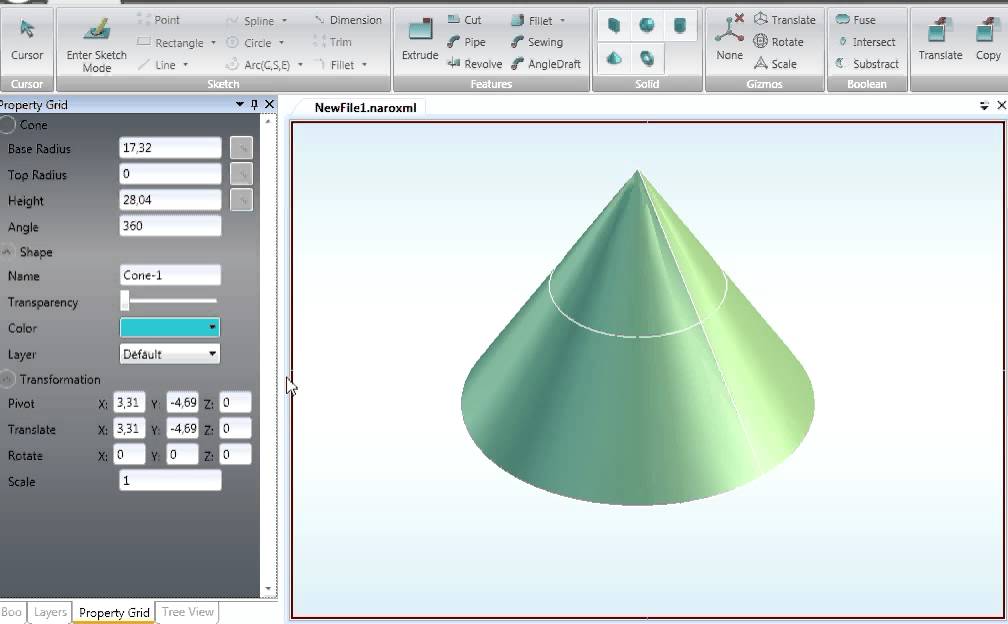1008x624 pixels.
Task: Enable the Translate gizmo
Action: pyautogui.click(x=784, y=19)
